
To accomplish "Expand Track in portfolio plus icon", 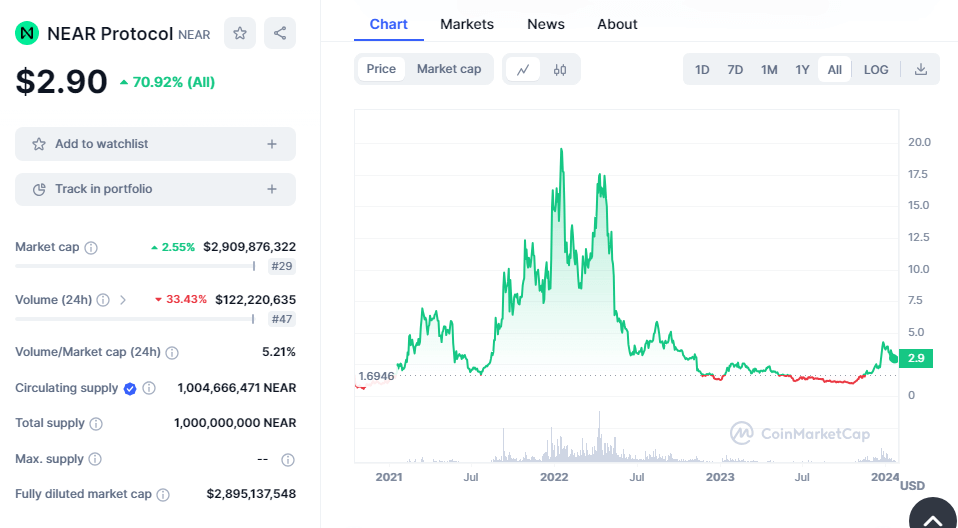I will point(272,189).
